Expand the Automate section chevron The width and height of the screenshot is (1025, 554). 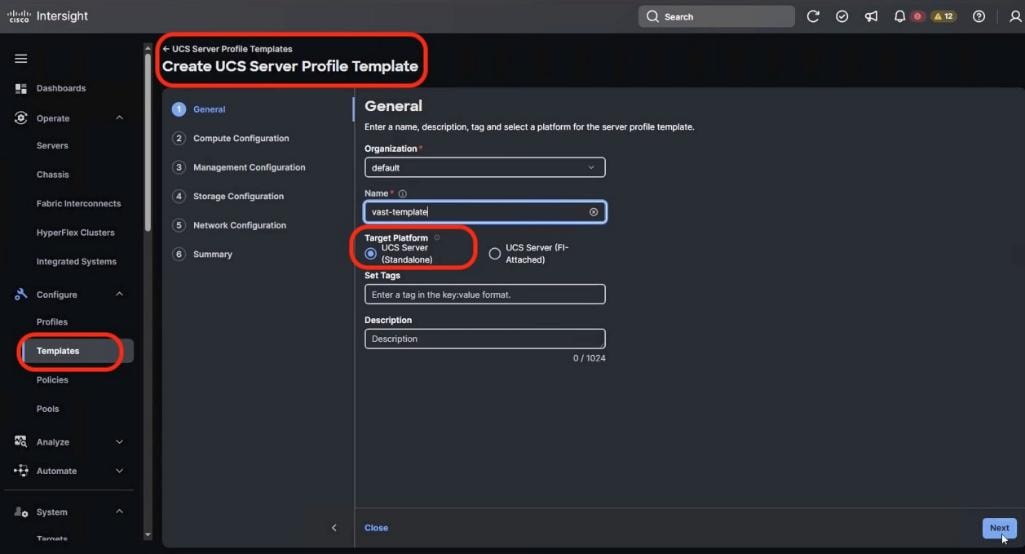(x=120, y=470)
